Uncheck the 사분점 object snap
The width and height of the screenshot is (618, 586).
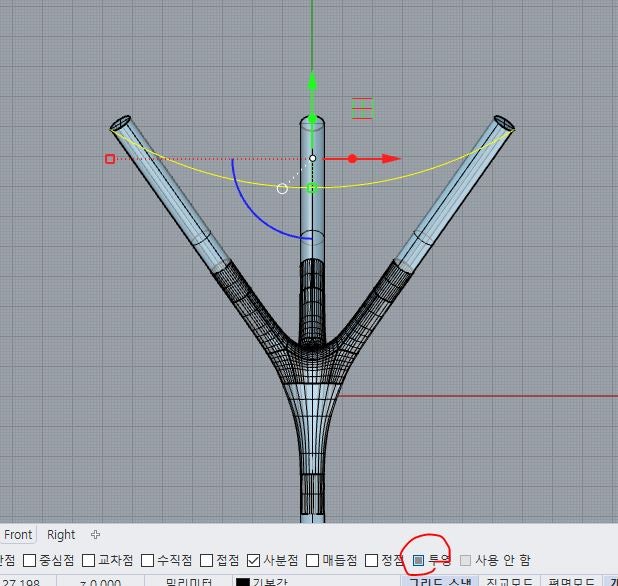click(x=254, y=560)
